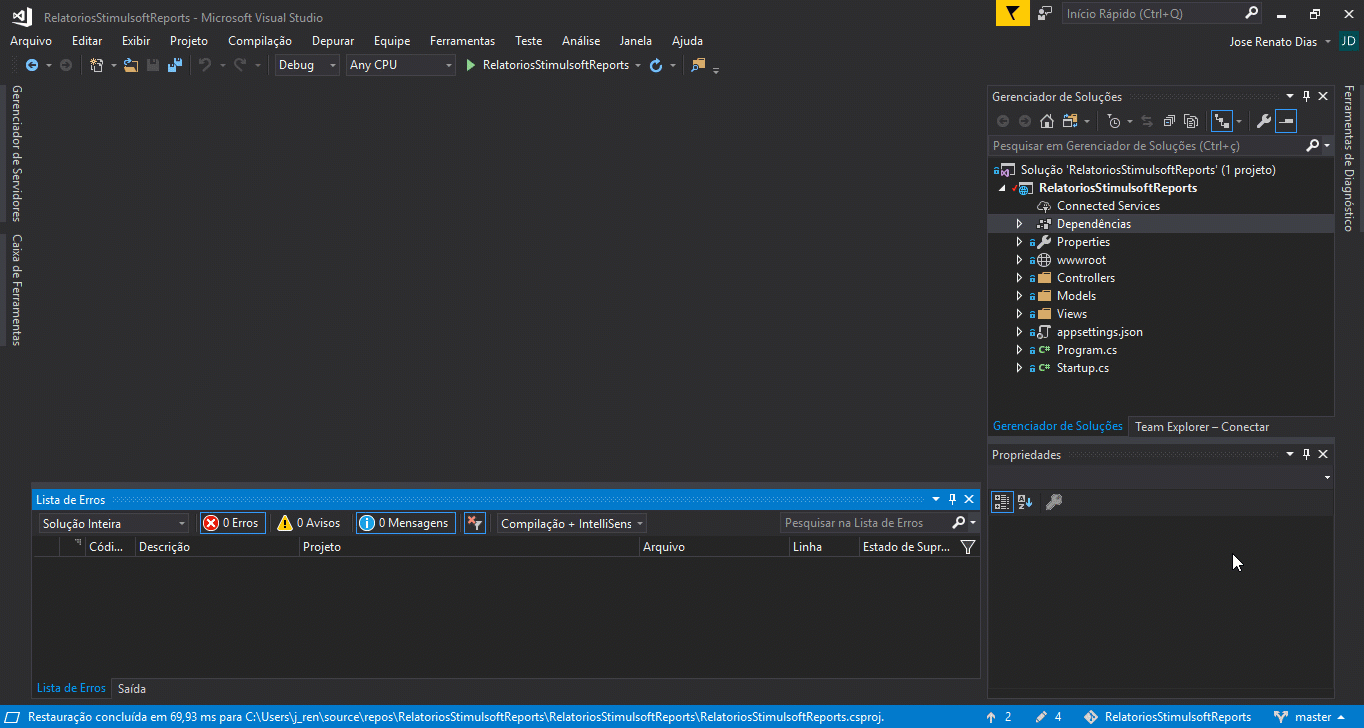Image resolution: width=1364 pixels, height=728 pixels.
Task: Click the Navigate Backward arrow icon
Action: click(x=32, y=65)
